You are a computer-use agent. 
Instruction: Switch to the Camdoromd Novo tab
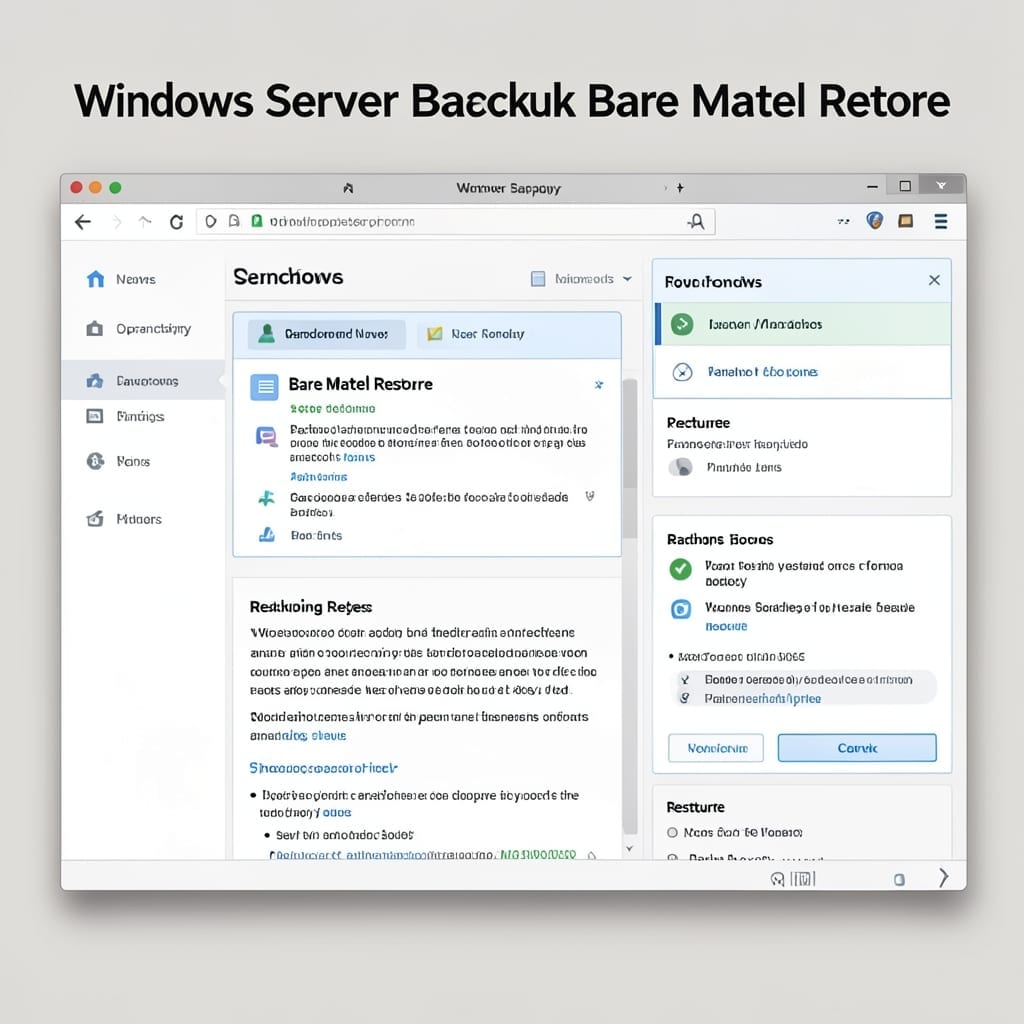pos(327,334)
